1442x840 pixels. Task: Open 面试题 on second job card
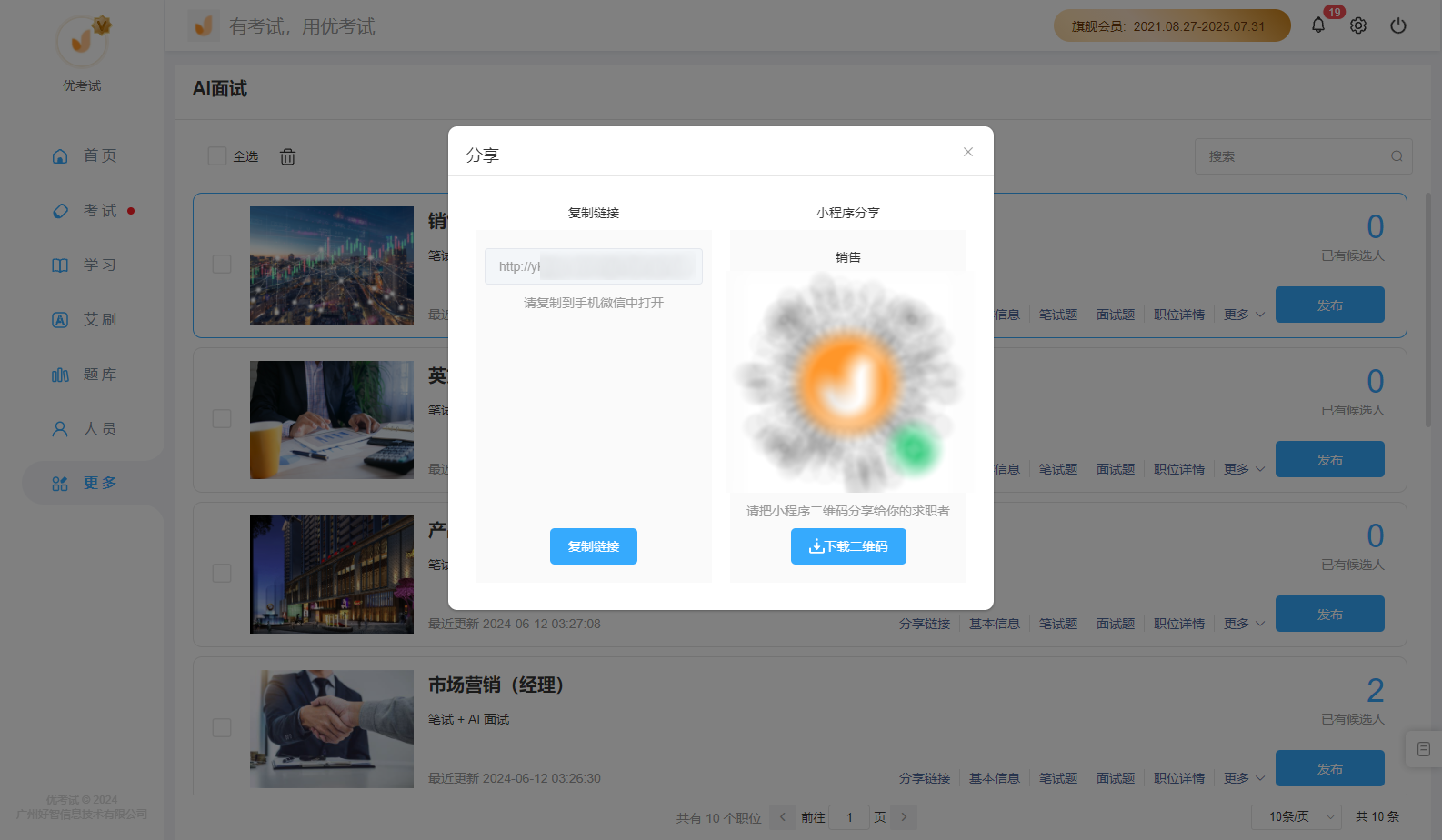(1116, 469)
